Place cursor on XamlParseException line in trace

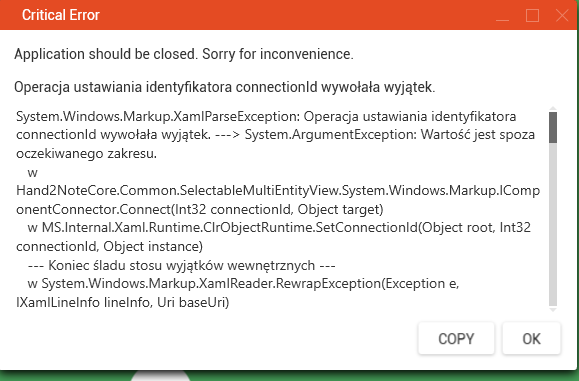[x=266, y=116]
